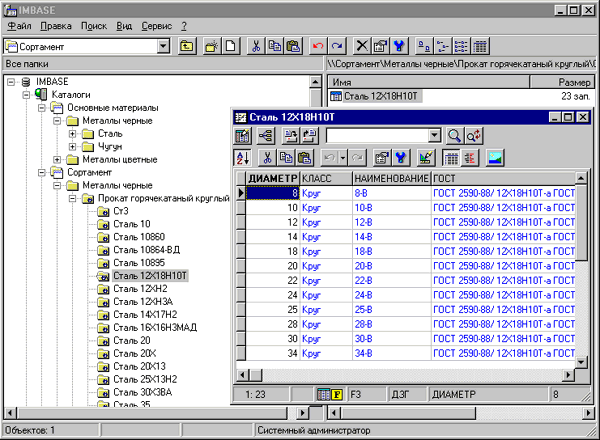600x440 pixels.
Task: Expand the Сталь folder node
Action: [x=73, y=133]
